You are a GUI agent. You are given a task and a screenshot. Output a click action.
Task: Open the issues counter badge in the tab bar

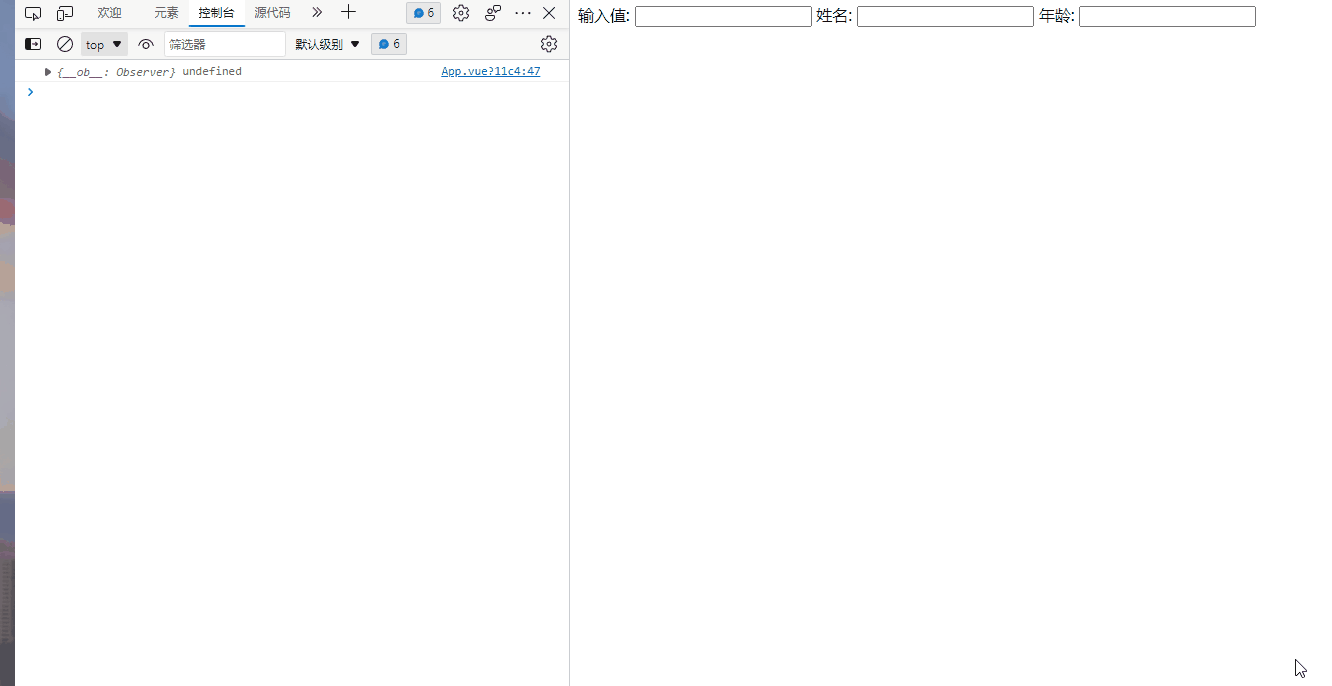click(423, 13)
